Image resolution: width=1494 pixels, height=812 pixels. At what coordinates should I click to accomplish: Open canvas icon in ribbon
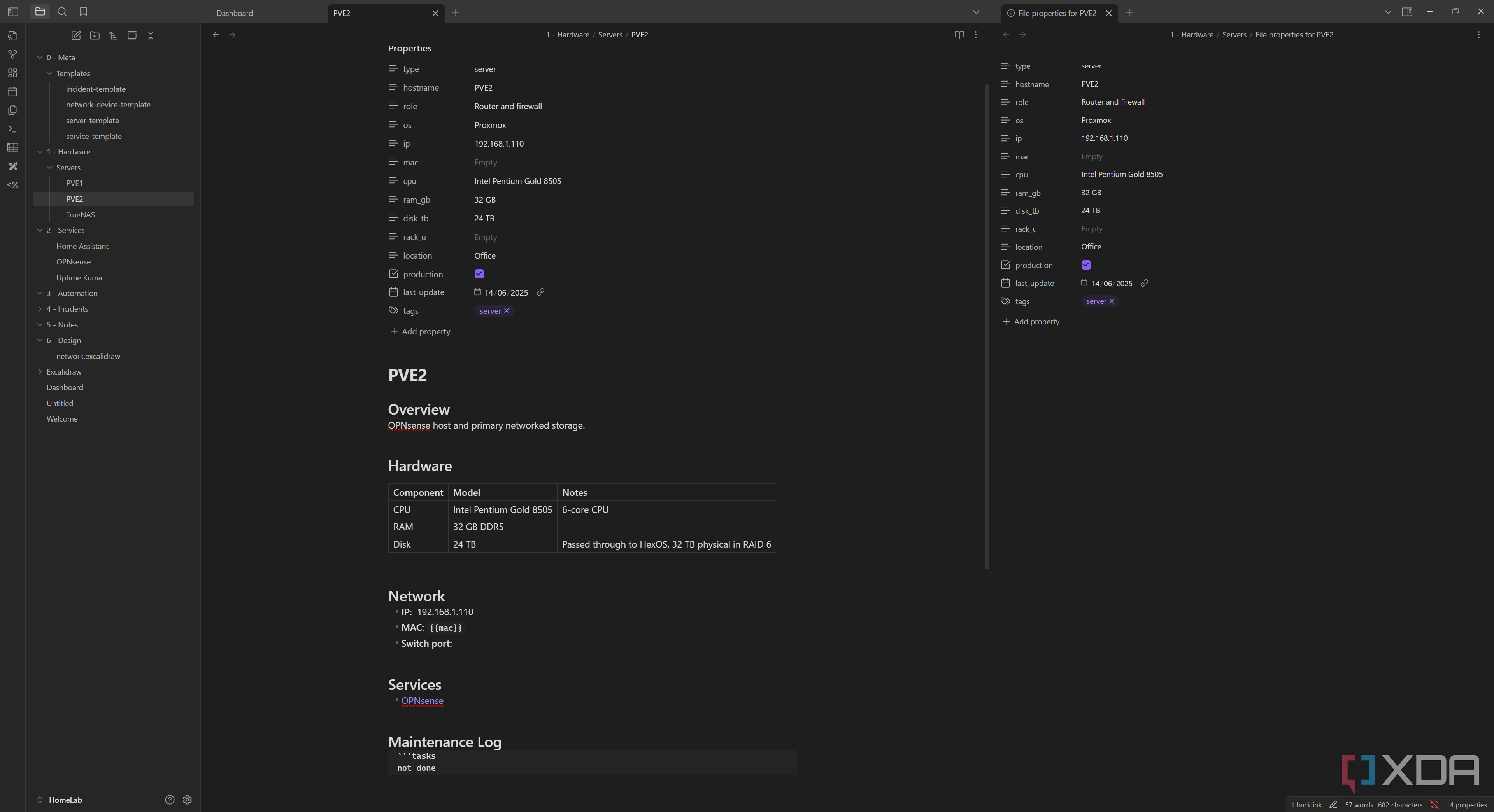click(x=12, y=73)
